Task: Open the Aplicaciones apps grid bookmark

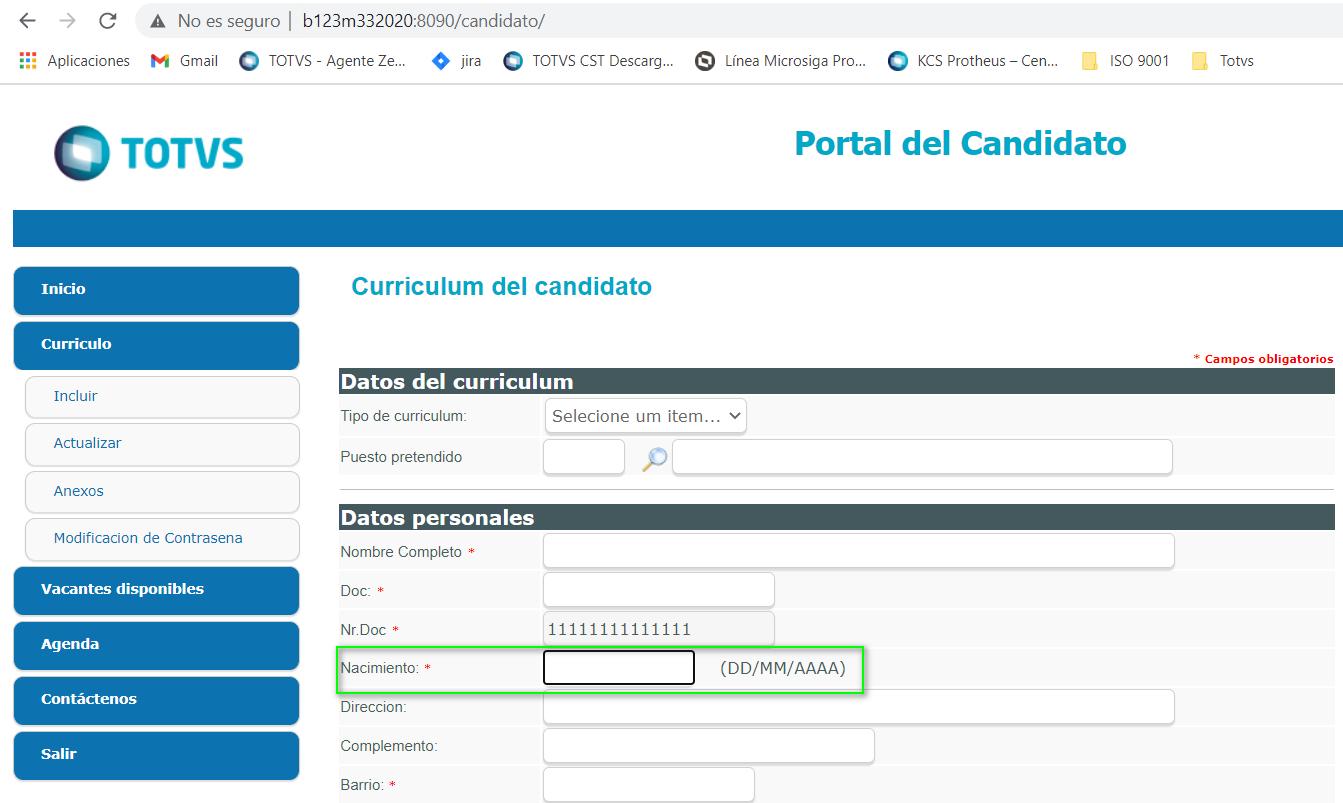Action: (75, 61)
